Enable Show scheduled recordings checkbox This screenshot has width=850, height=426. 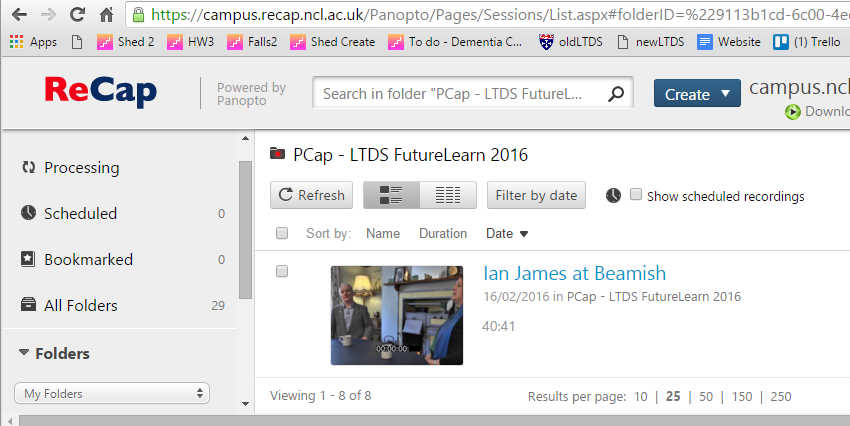(636, 195)
